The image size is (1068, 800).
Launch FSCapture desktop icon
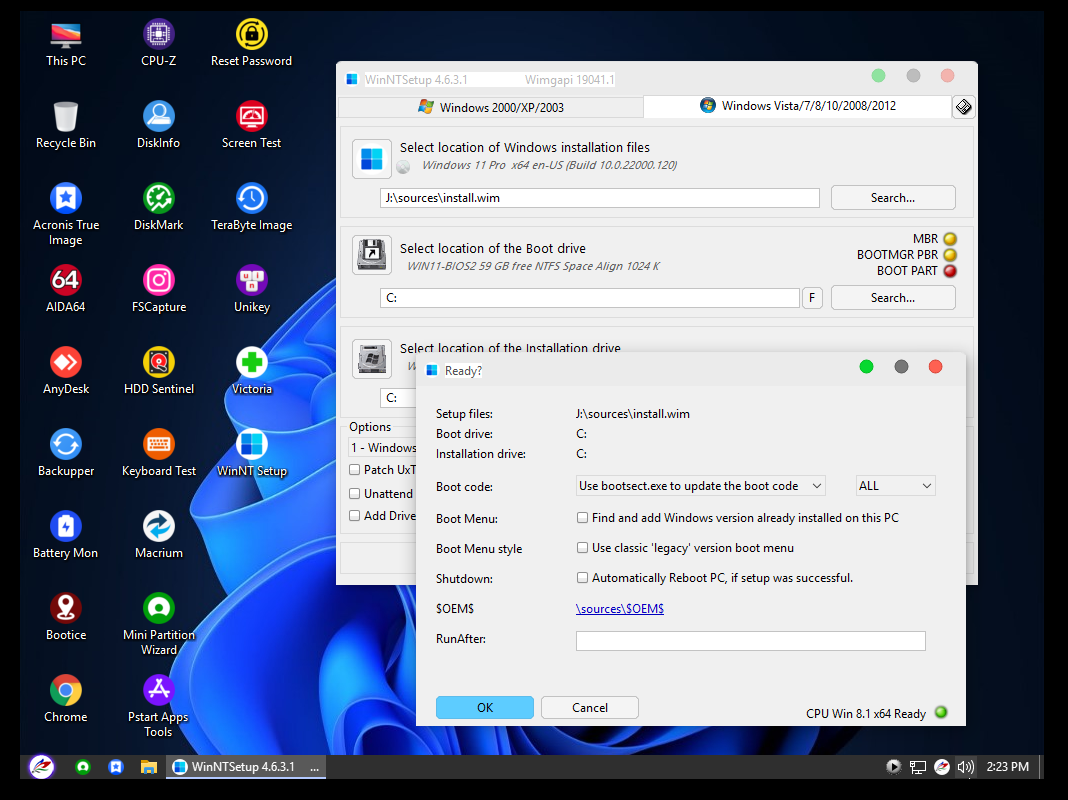tap(158, 289)
